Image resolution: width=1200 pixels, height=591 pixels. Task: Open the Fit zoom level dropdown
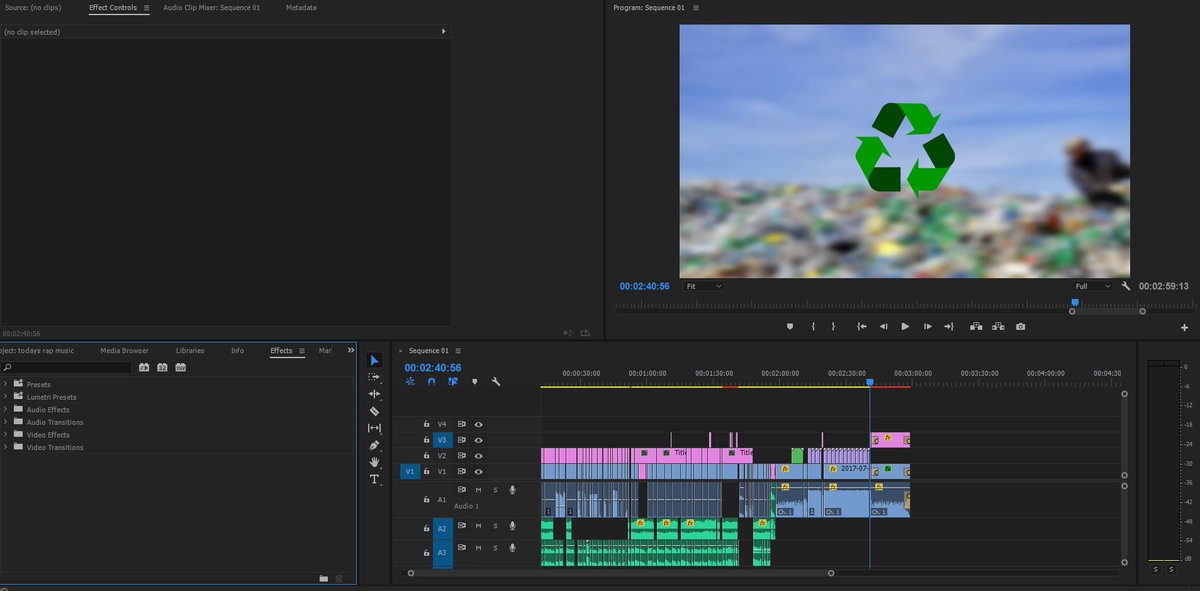pos(704,286)
